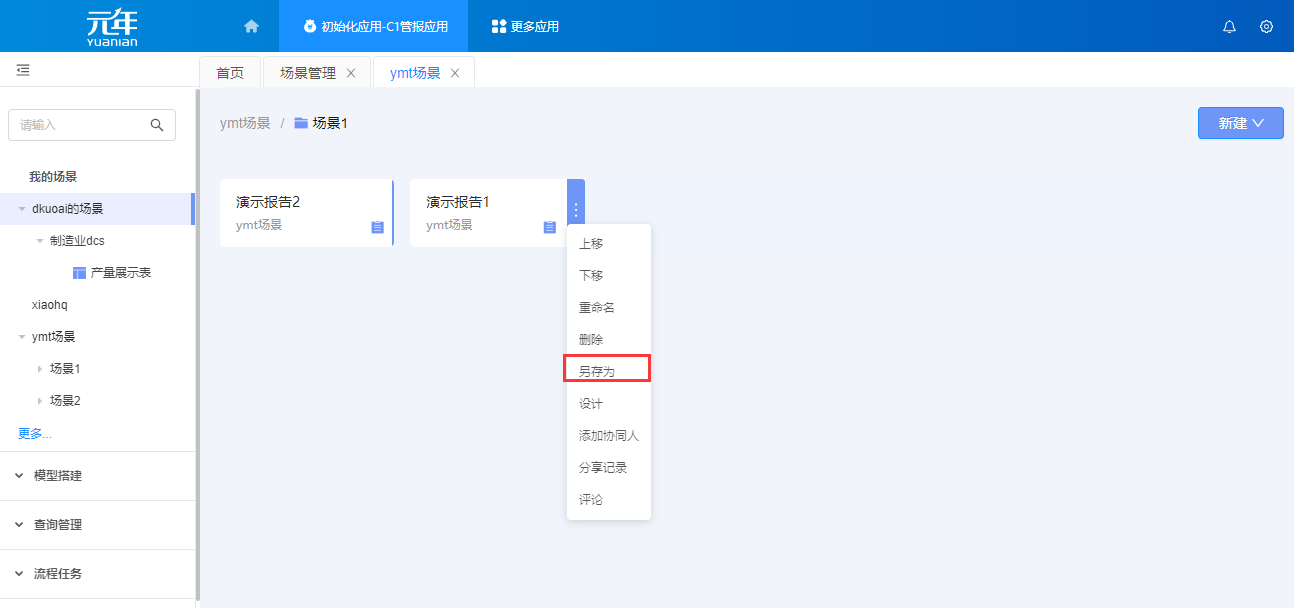Select 另存为 from context menu
Image resolution: width=1294 pixels, height=608 pixels.
click(x=597, y=371)
